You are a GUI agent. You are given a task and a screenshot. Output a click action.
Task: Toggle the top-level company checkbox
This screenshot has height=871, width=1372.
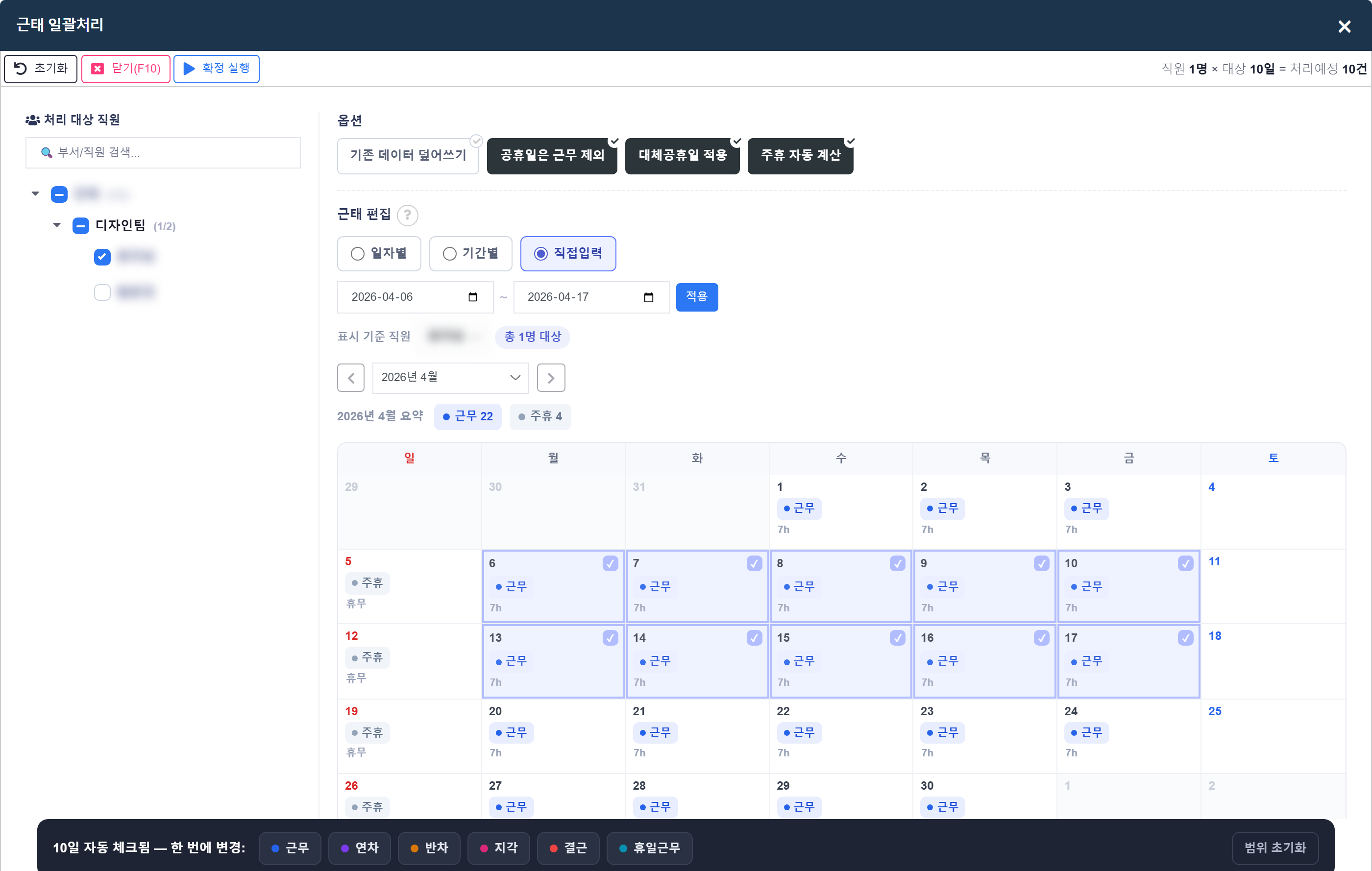click(59, 194)
